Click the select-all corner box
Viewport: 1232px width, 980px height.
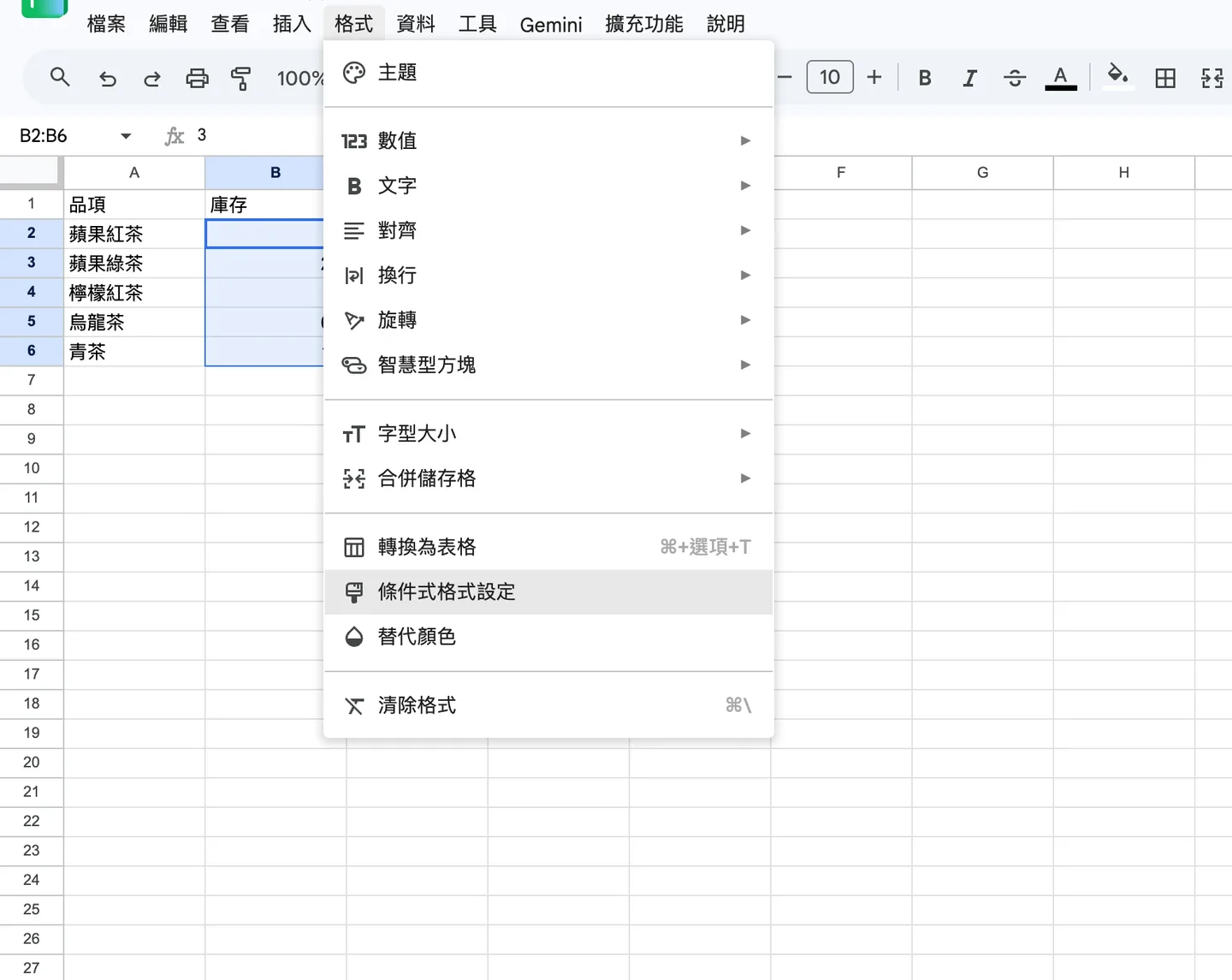coord(32,172)
